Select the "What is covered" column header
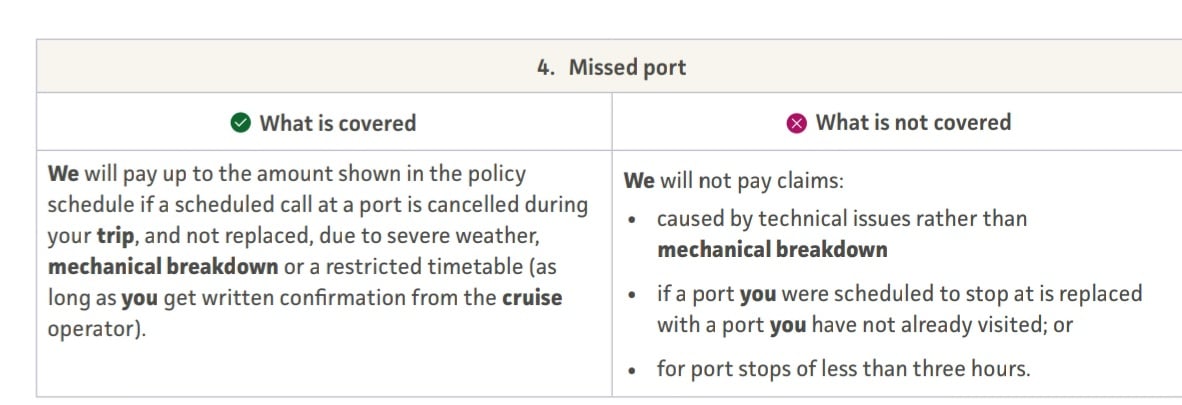Image resolution: width=1182 pixels, height=405 pixels. (337, 124)
